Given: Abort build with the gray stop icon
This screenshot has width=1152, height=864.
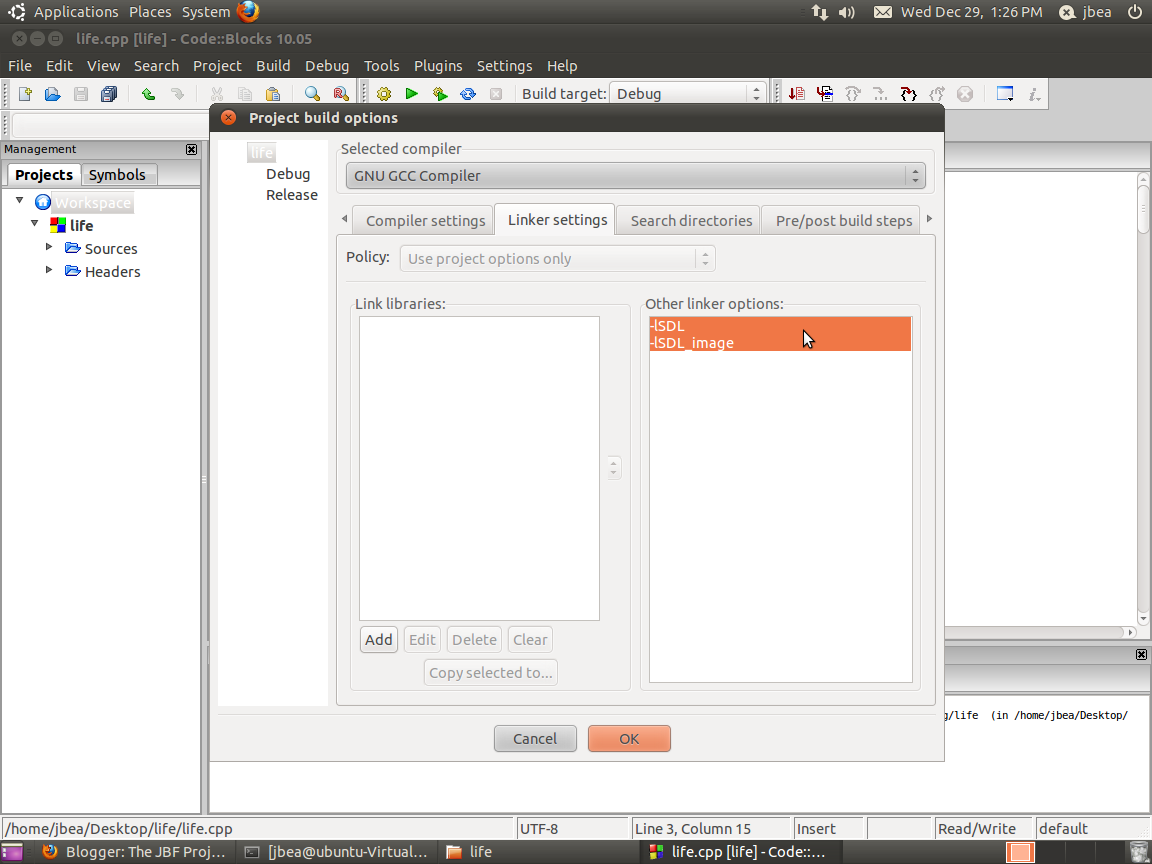Looking at the screenshot, I should coord(496,94).
